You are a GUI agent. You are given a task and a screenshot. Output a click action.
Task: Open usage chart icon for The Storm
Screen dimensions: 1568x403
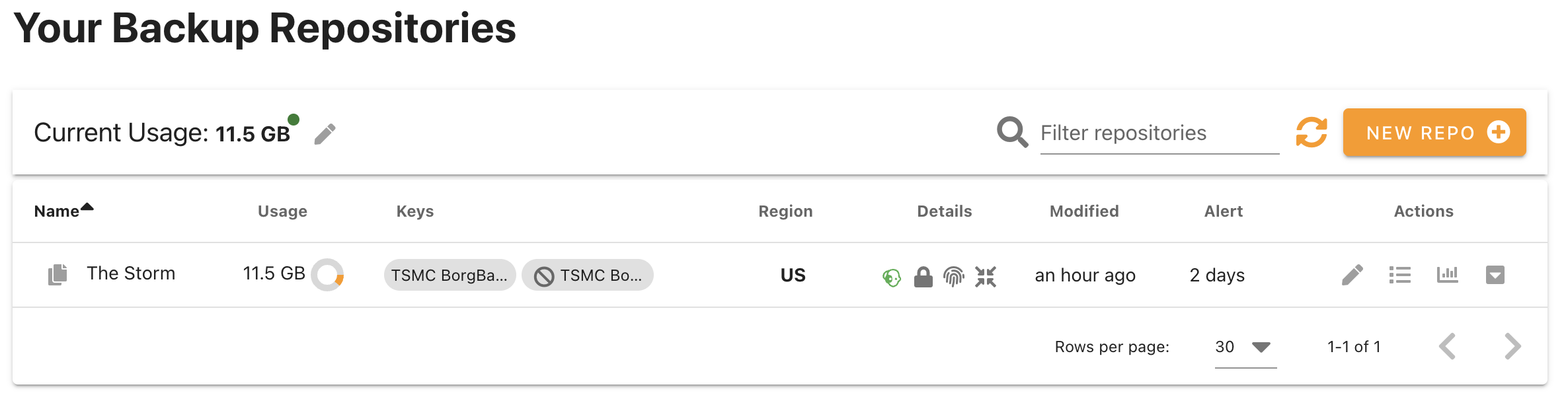pyautogui.click(x=1447, y=275)
